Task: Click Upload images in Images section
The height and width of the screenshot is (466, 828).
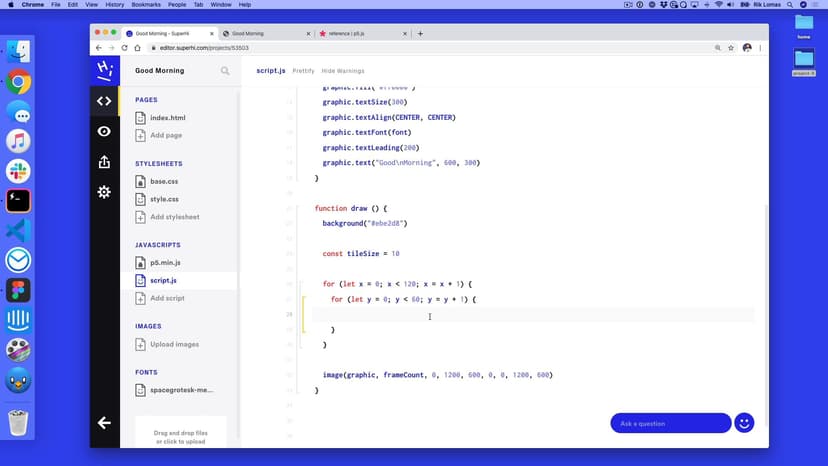Action: (x=173, y=344)
